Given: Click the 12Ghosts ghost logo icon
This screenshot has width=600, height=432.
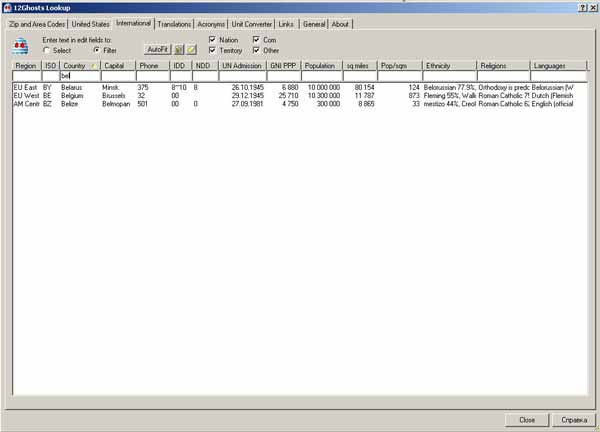Looking at the screenshot, I should click(20, 46).
